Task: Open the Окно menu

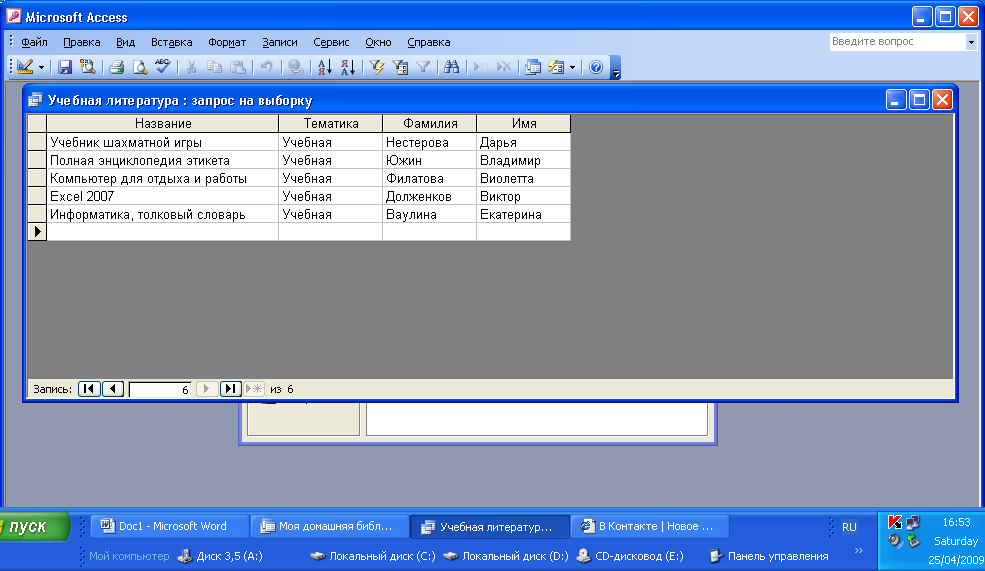Action: tap(378, 42)
